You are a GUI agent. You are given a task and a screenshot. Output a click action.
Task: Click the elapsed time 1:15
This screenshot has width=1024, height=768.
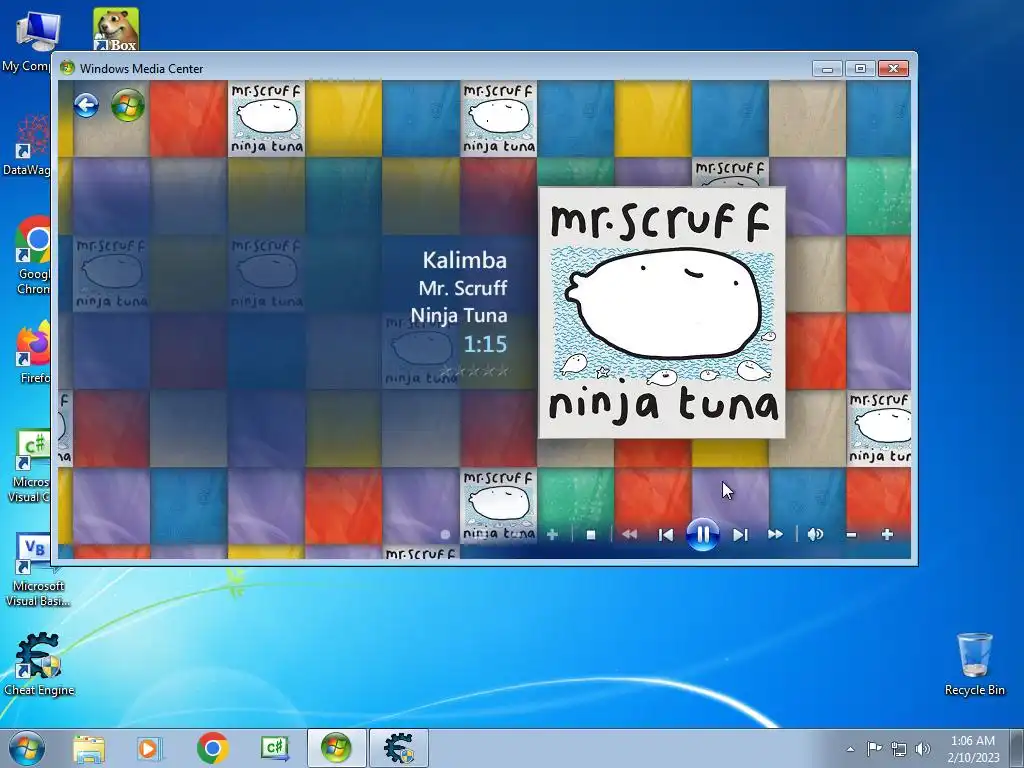pos(485,344)
